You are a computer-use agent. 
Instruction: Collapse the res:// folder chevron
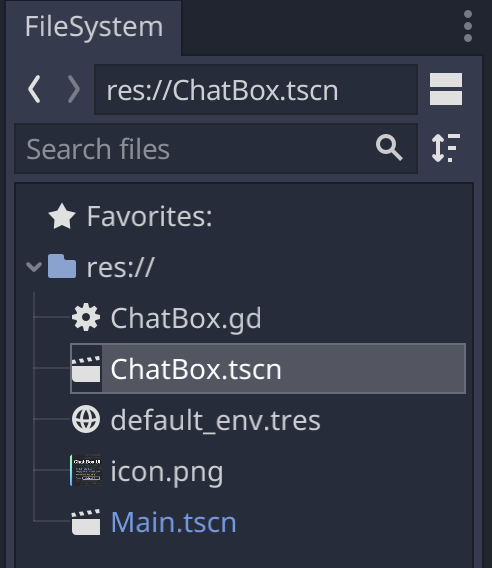(34, 267)
